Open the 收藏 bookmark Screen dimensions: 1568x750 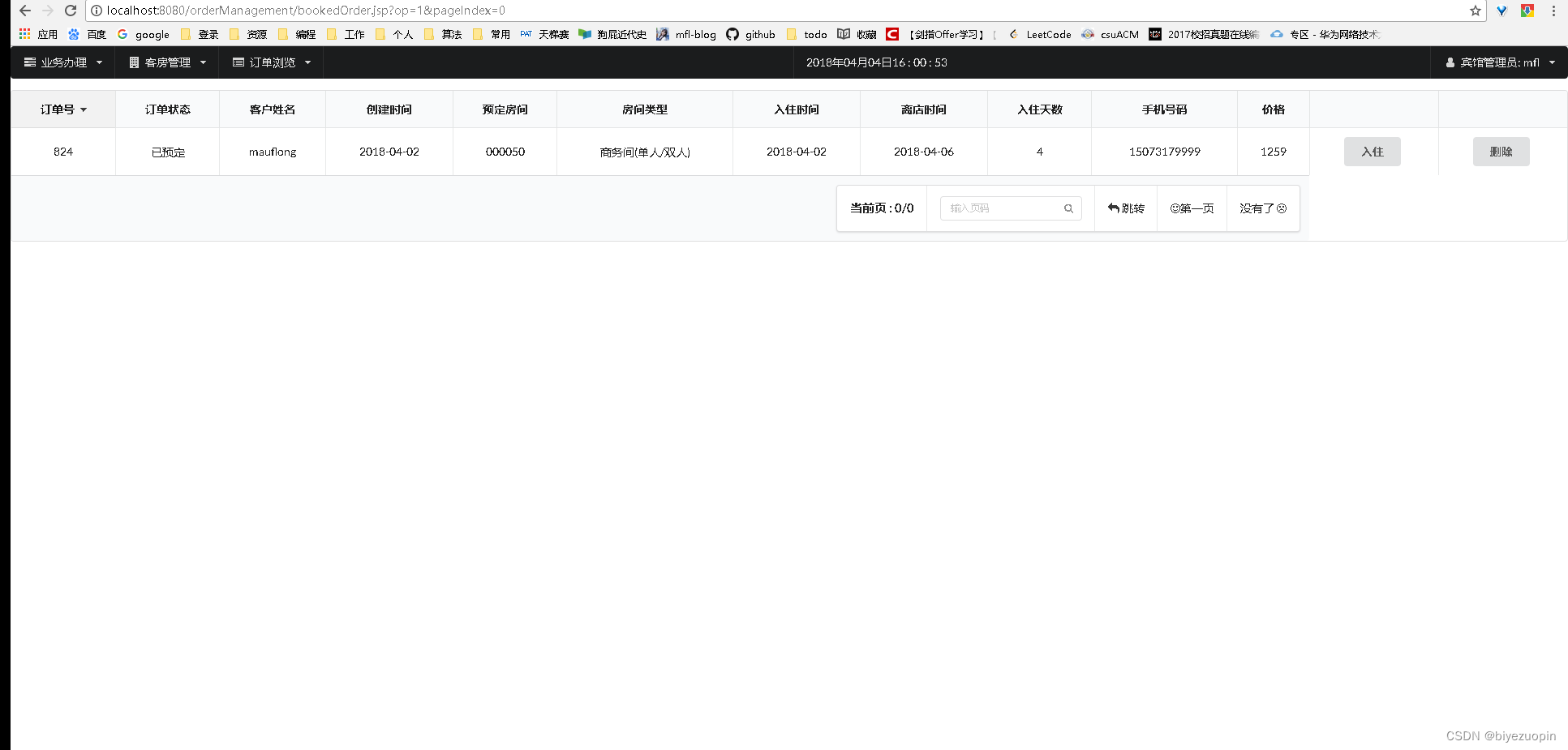857,34
